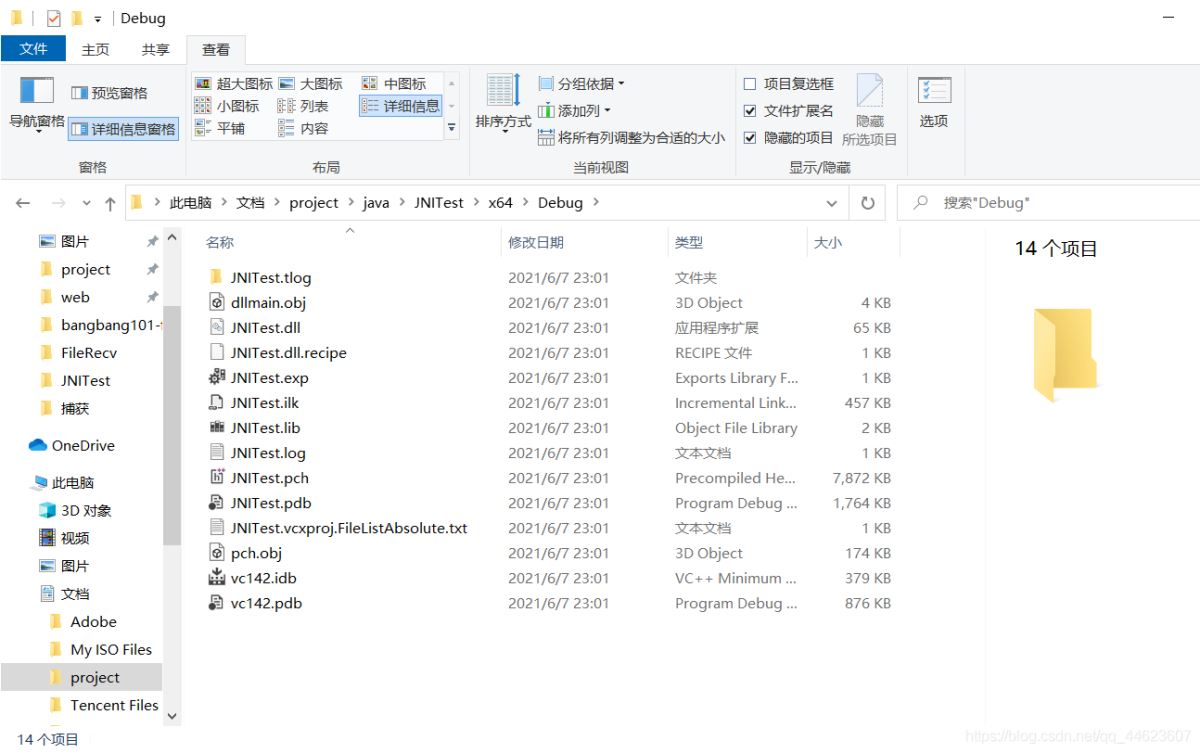The image size is (1200, 753).
Task: Switch to medium icons (中图标) view
Action: [x=394, y=84]
